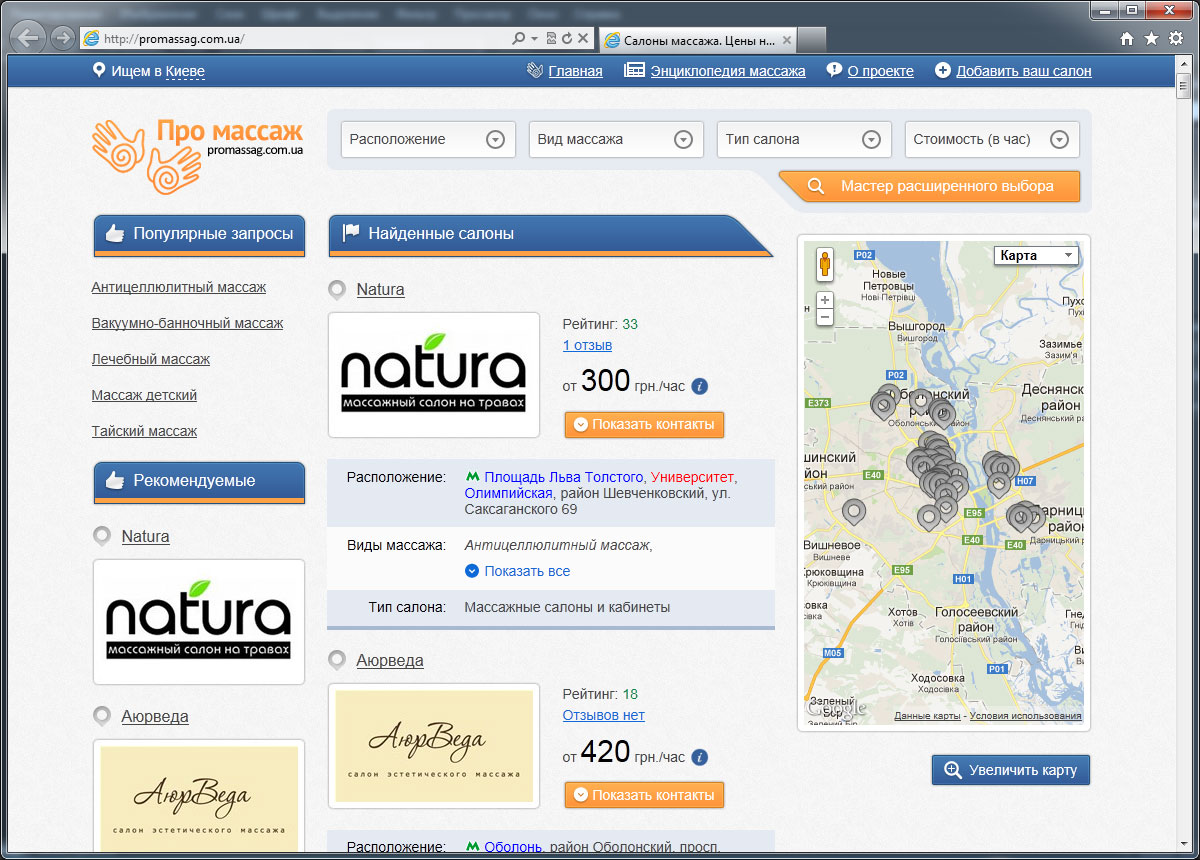Viewport: 1200px width, 860px height.
Task: Click the location pin next to Ищем в Киеве
Action: [x=99, y=71]
